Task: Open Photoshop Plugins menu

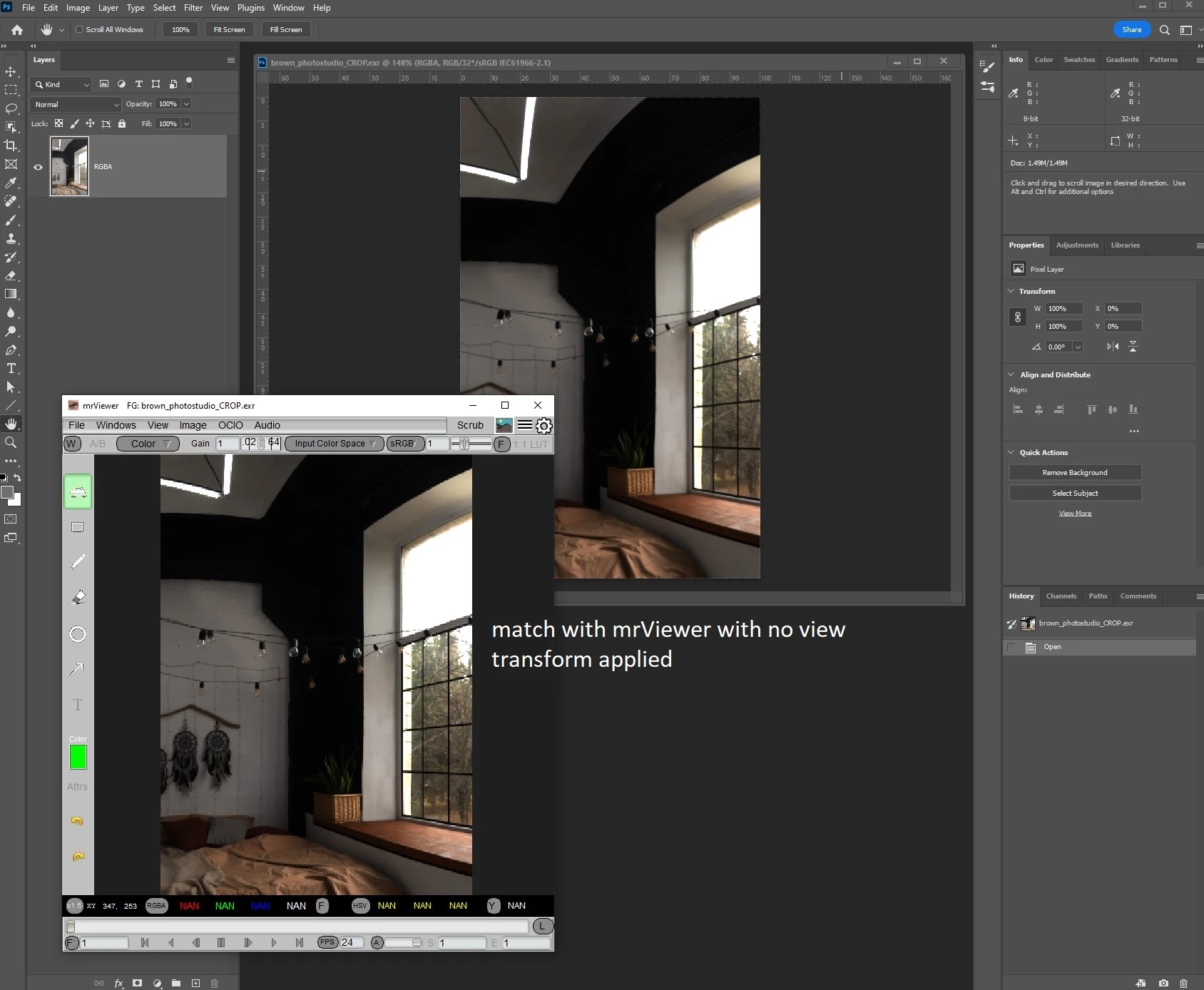Action: (251, 8)
